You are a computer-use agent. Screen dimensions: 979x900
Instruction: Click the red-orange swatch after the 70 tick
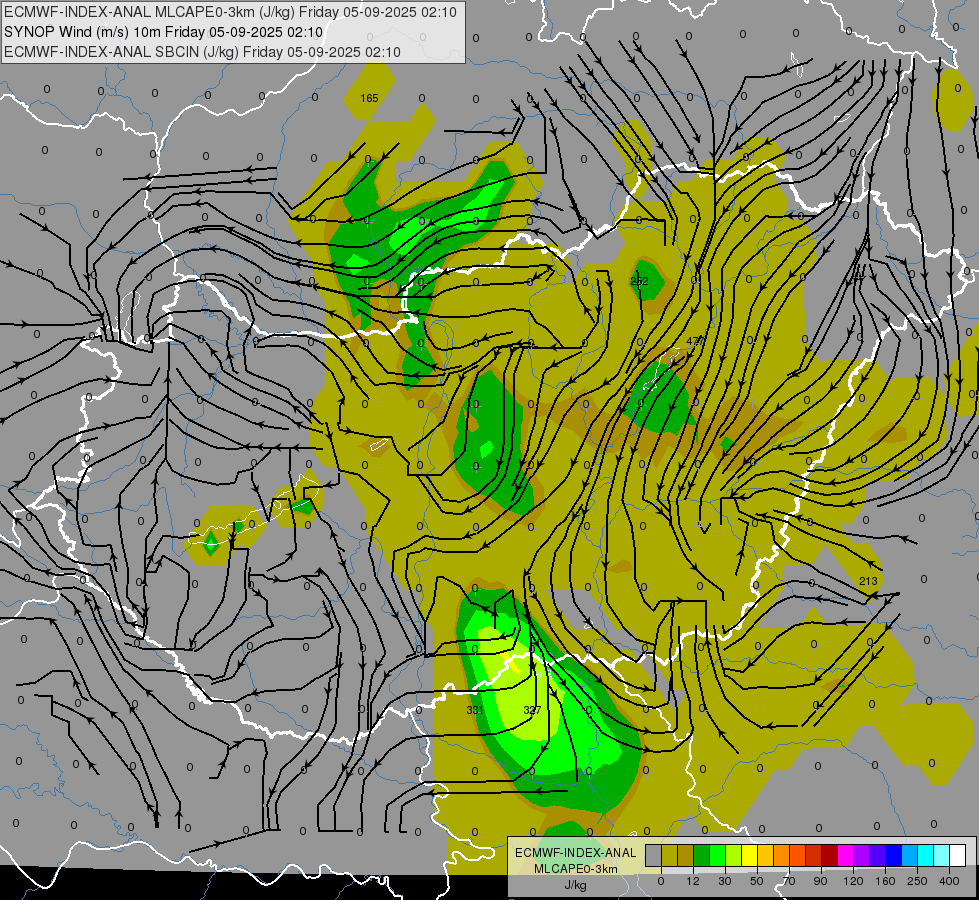[x=797, y=855]
